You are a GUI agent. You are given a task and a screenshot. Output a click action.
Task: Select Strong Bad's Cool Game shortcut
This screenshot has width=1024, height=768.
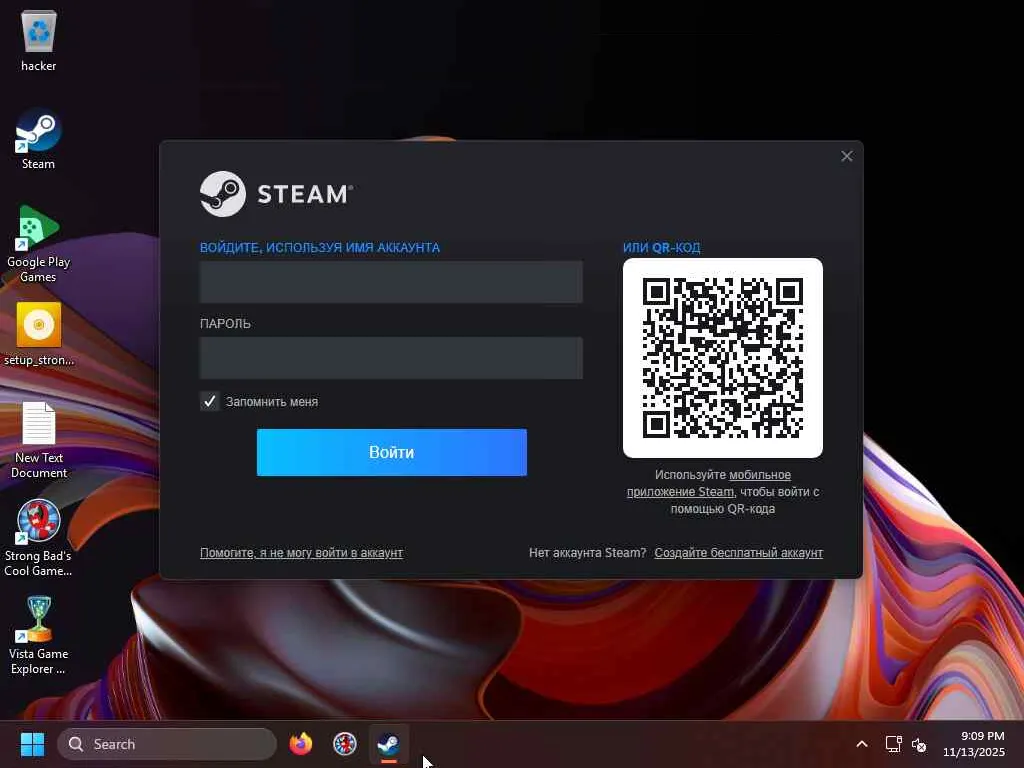pos(39,538)
